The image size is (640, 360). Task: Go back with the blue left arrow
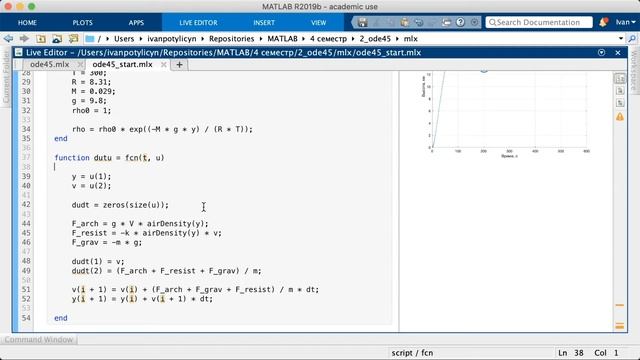8,39
